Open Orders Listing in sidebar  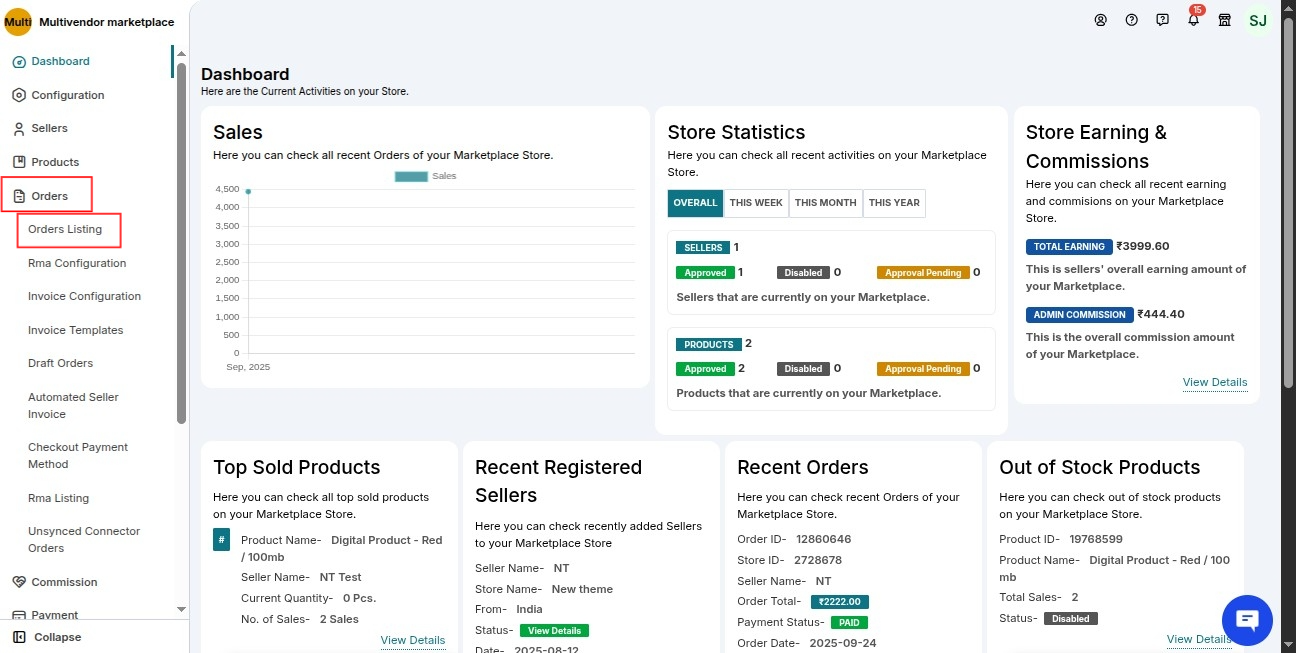coord(65,229)
